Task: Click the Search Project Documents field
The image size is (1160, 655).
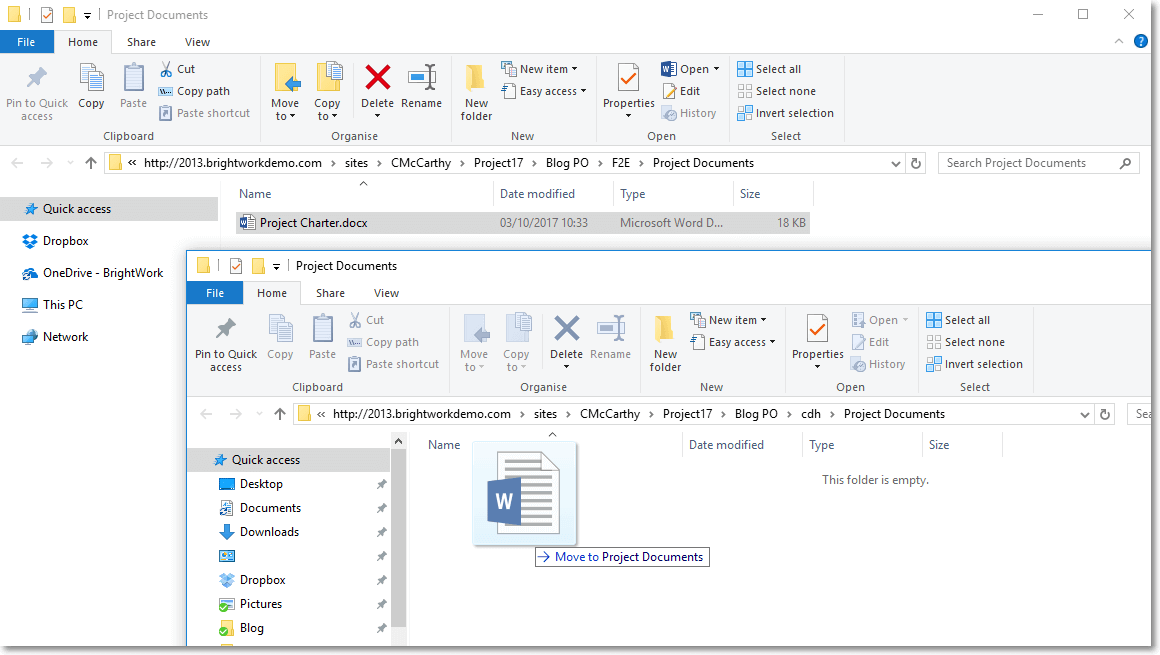Action: [1030, 162]
